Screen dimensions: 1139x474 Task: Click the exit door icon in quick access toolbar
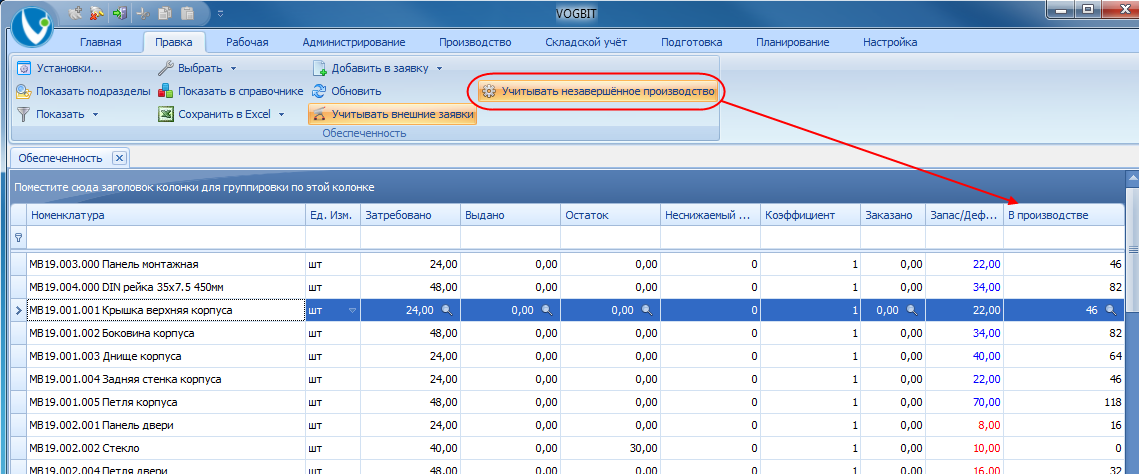click(x=119, y=12)
